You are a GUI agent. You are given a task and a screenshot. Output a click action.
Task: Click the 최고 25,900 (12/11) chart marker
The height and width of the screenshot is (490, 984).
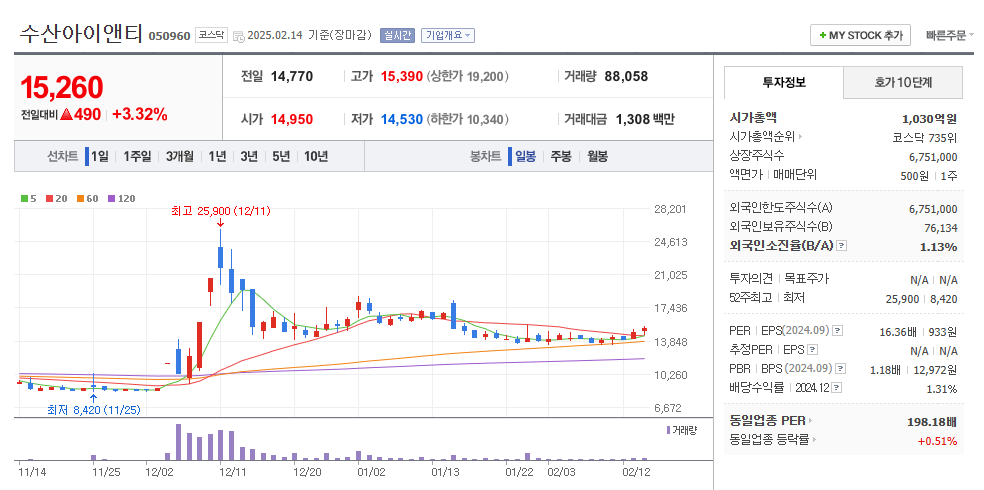pyautogui.click(x=220, y=211)
